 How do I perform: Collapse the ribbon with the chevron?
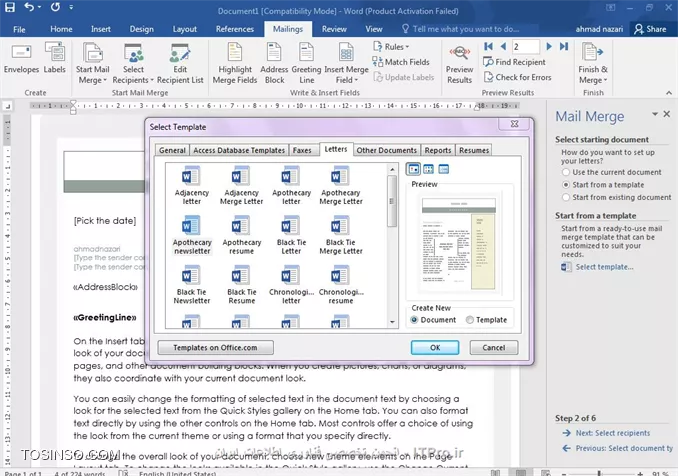coord(669,93)
